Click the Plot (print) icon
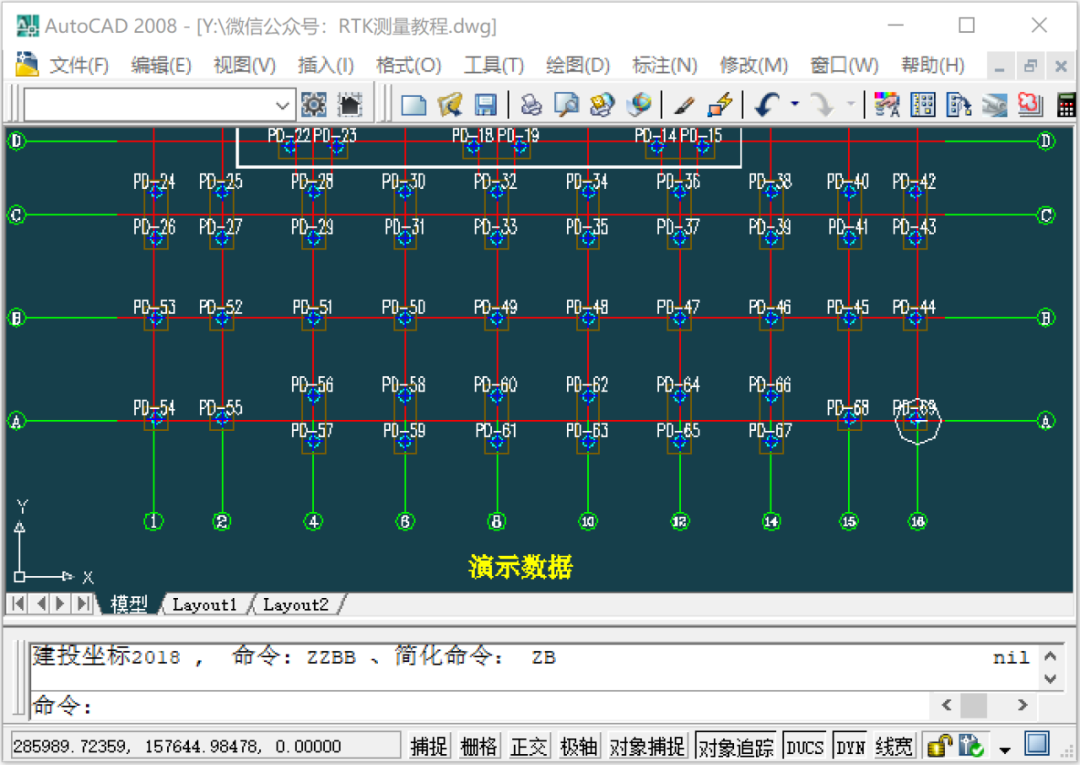This screenshot has width=1080, height=765. pos(530,104)
